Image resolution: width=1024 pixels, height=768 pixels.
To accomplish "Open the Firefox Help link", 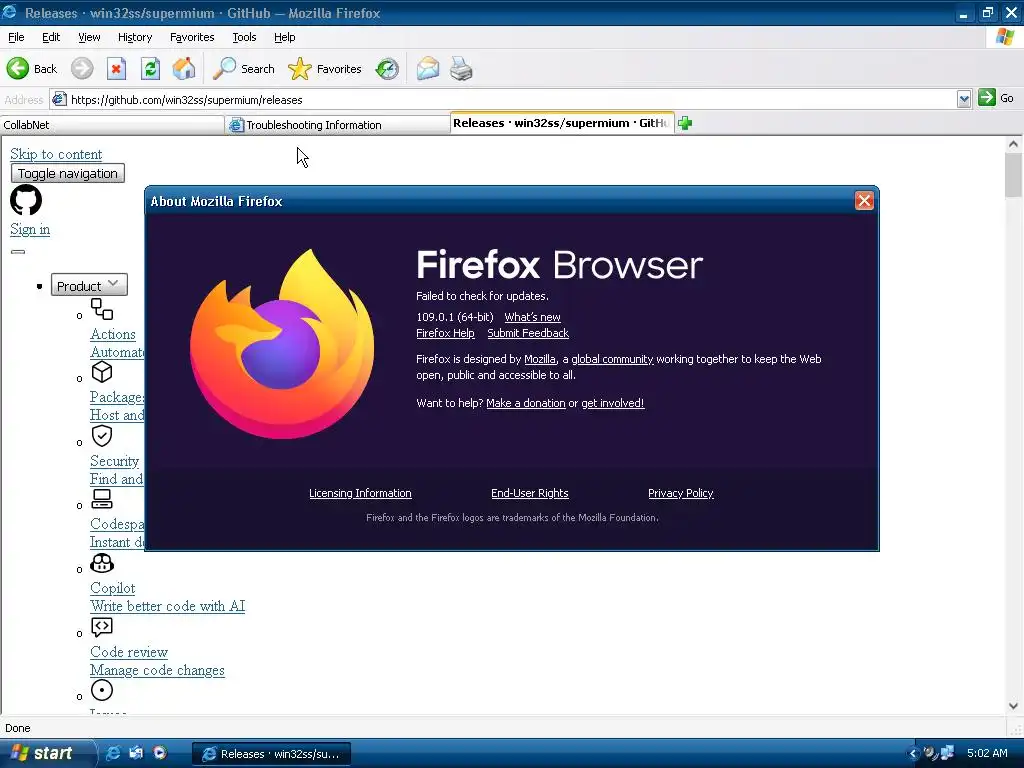I will click(445, 334).
